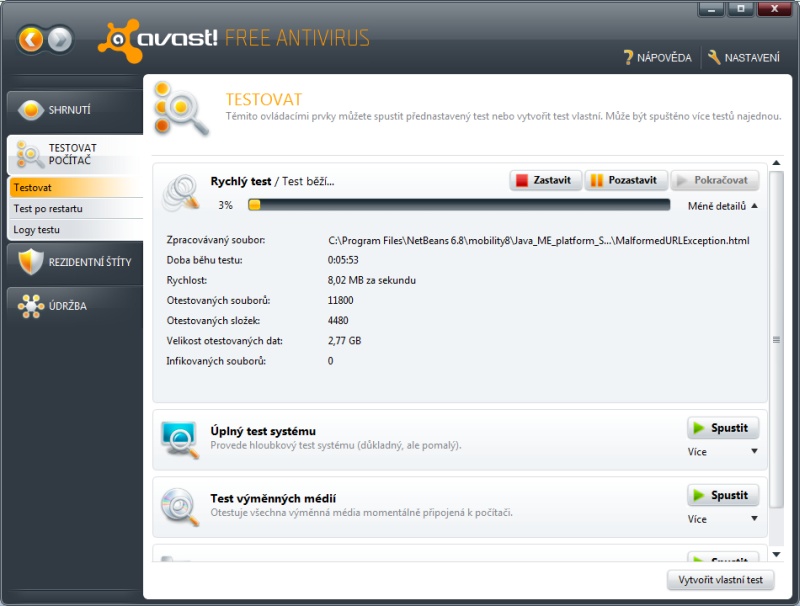The height and width of the screenshot is (606, 800).
Task: Click the wrench settings icon
Action: click(x=714, y=57)
